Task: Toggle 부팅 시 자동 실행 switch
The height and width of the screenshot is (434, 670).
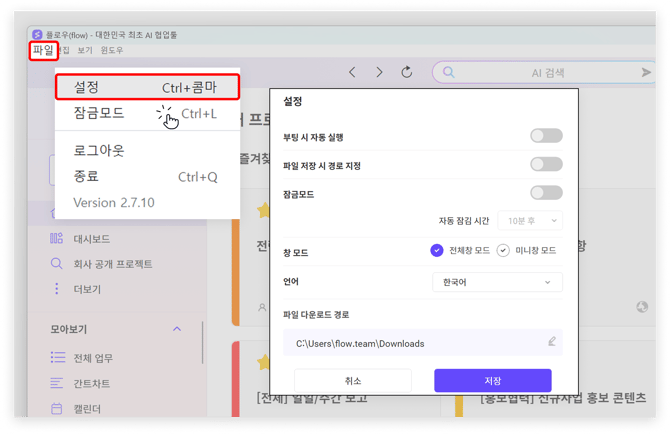Action: (x=546, y=136)
